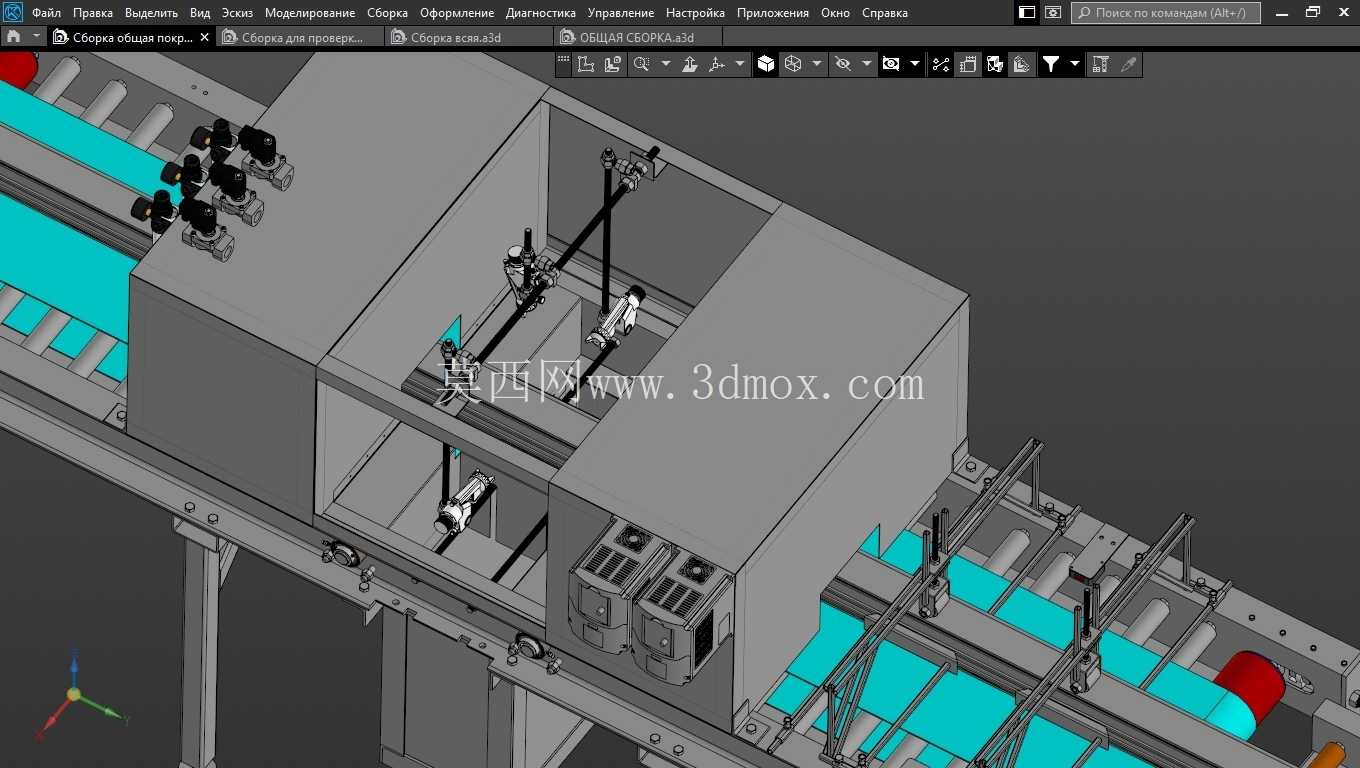Open the Управление menu

coord(621,13)
